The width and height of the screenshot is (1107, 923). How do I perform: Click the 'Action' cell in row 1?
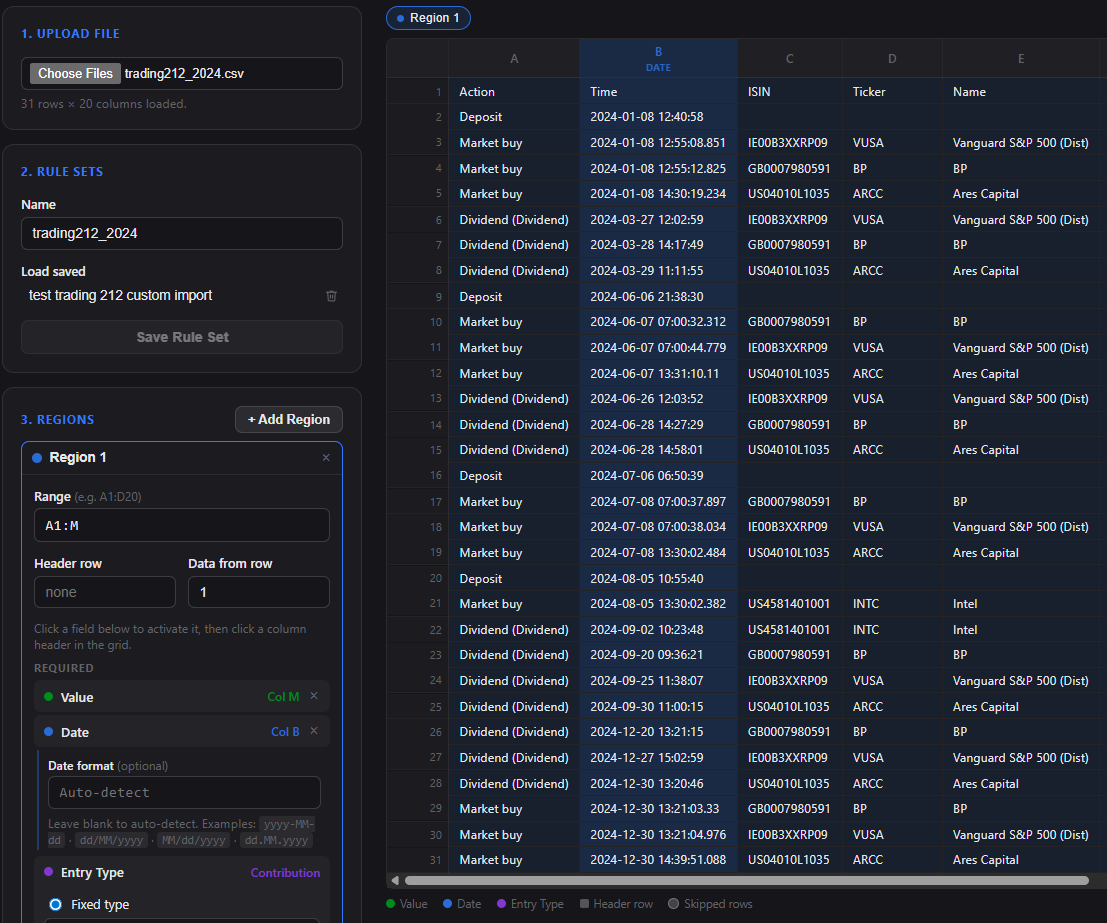[514, 92]
